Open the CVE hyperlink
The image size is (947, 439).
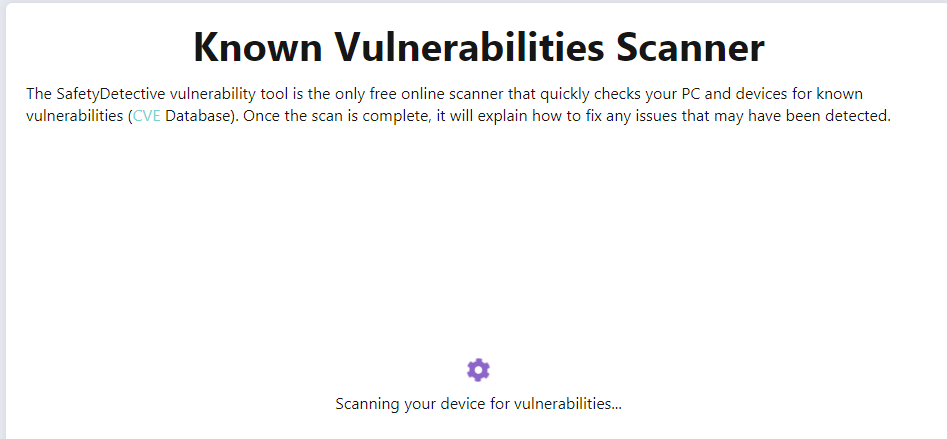click(x=147, y=116)
